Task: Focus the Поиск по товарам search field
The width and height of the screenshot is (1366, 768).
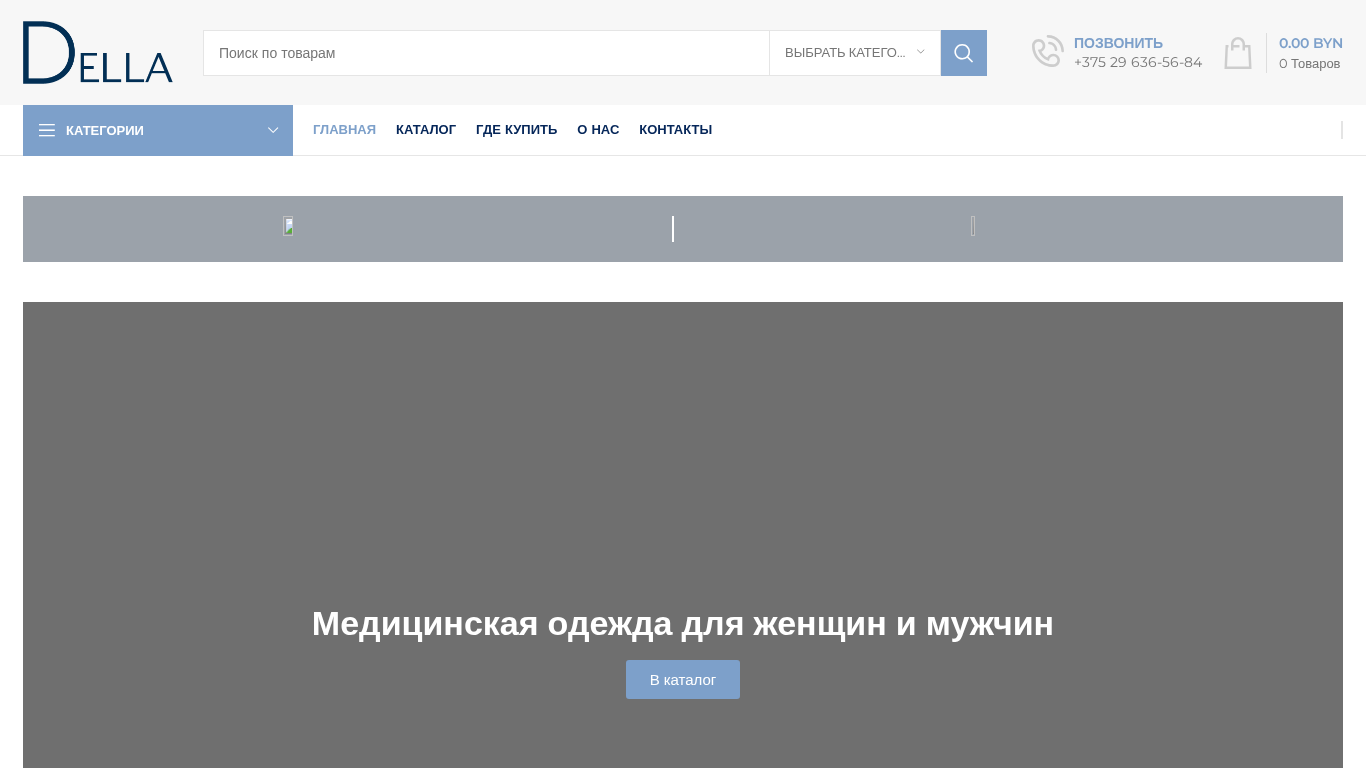Action: tap(486, 53)
